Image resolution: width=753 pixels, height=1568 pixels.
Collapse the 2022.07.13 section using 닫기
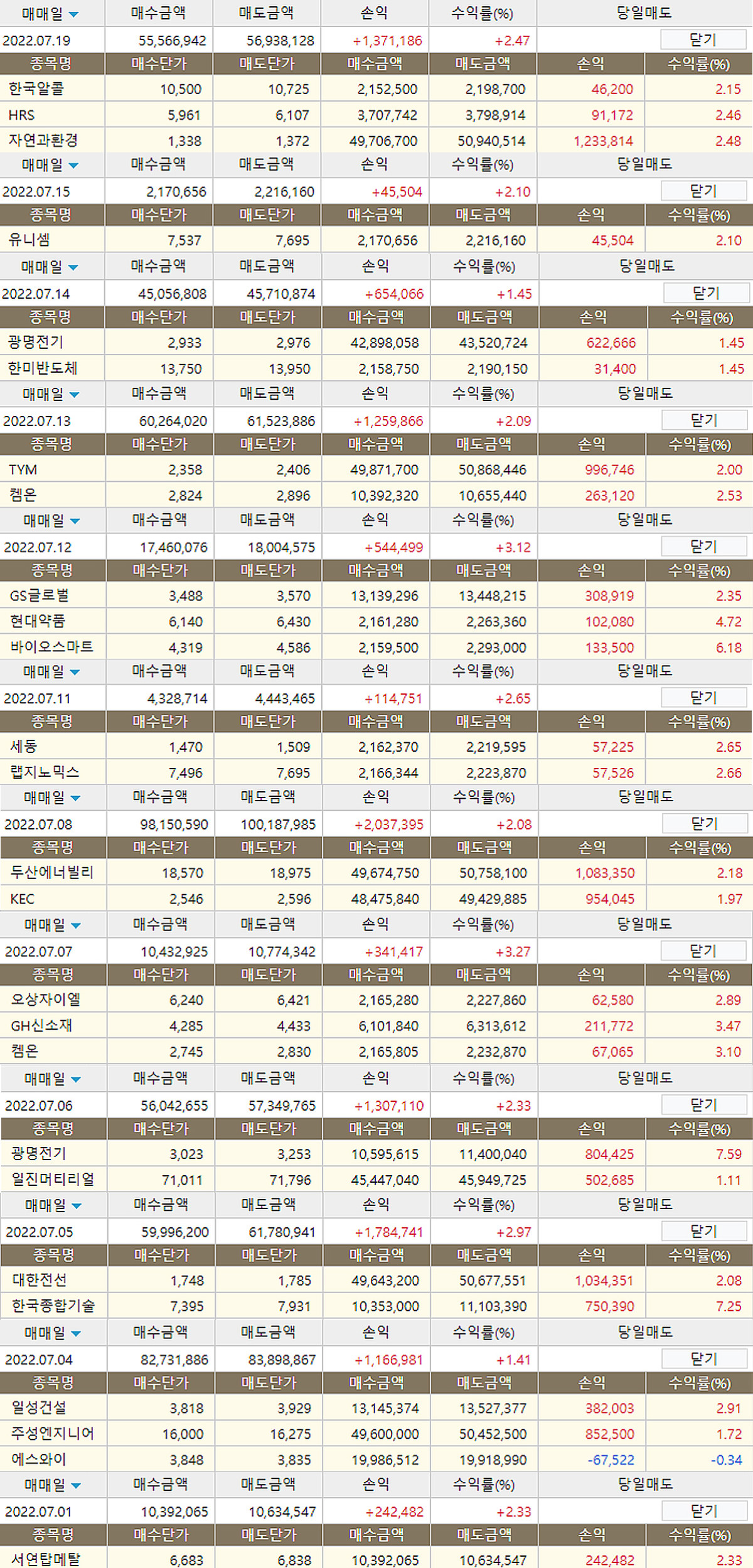pyautogui.click(x=703, y=420)
